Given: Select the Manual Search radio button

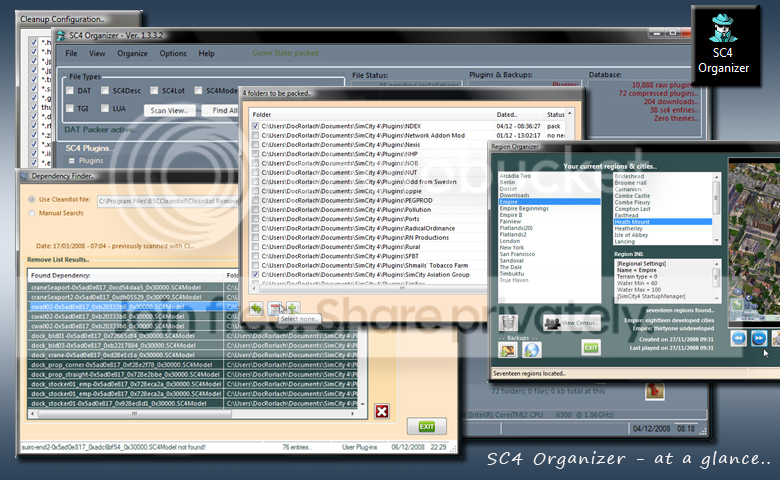Looking at the screenshot, I should [32, 213].
